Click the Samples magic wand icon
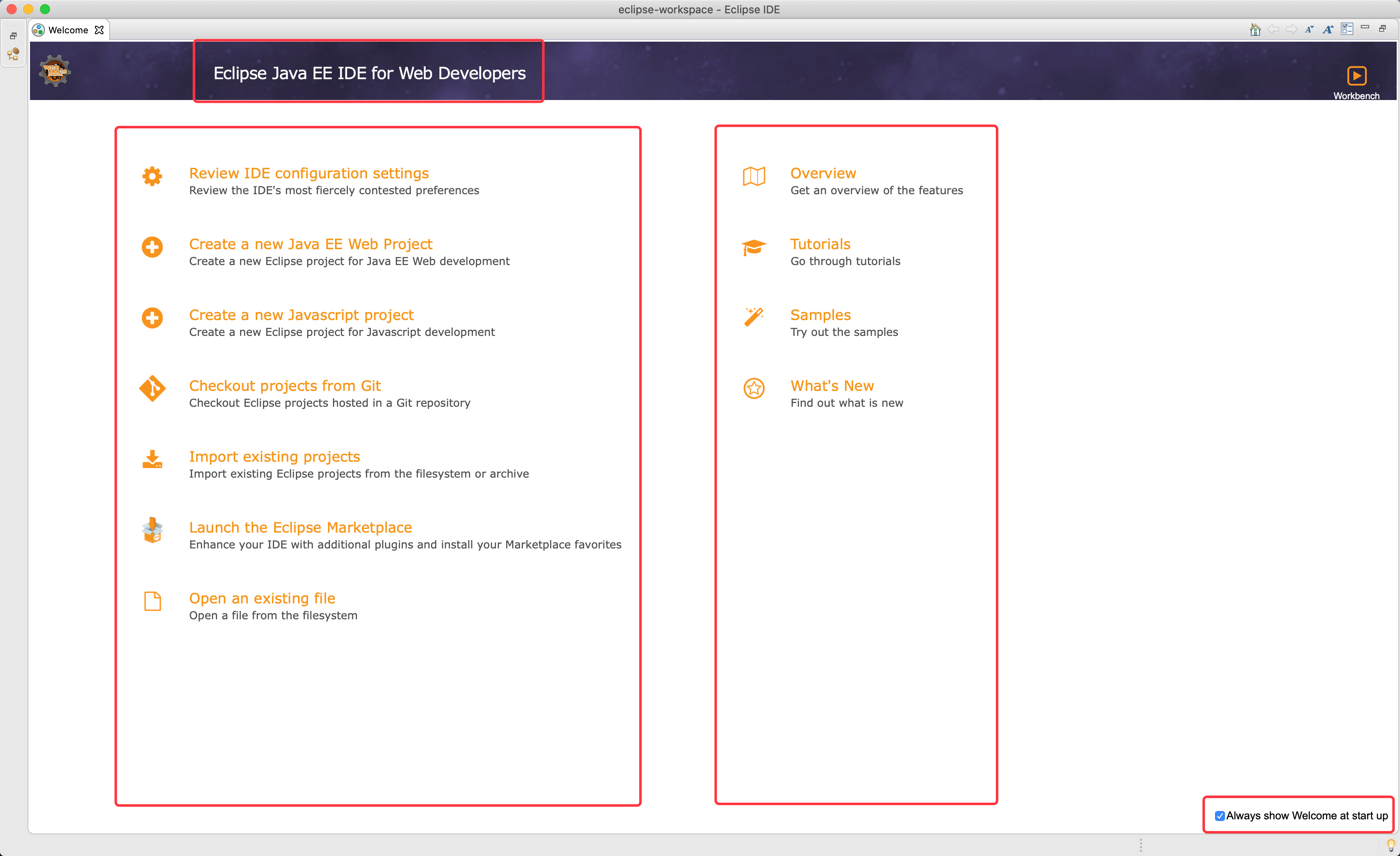1400x856 pixels. (754, 317)
